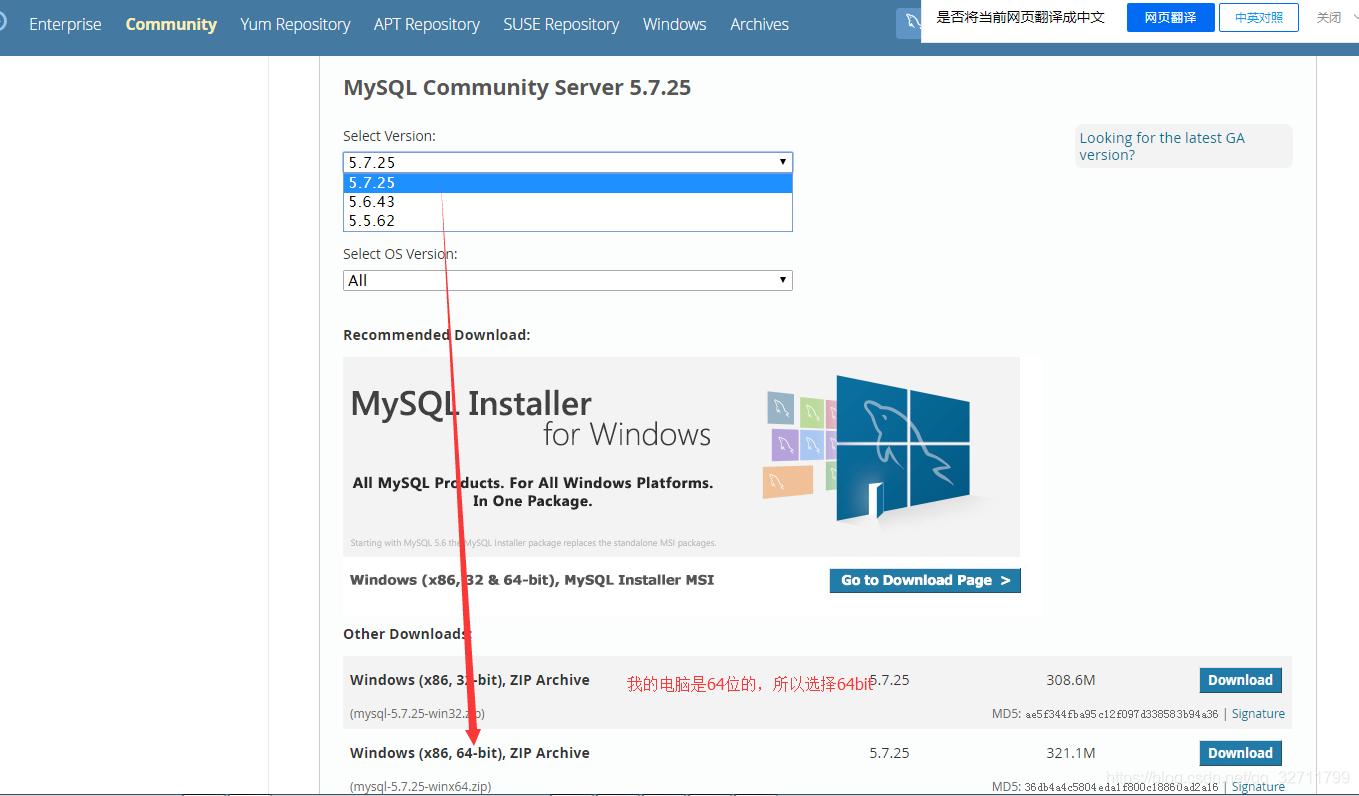Click 'Windows (x86, 32-bit), ZIP Archive' text

tap(470, 680)
